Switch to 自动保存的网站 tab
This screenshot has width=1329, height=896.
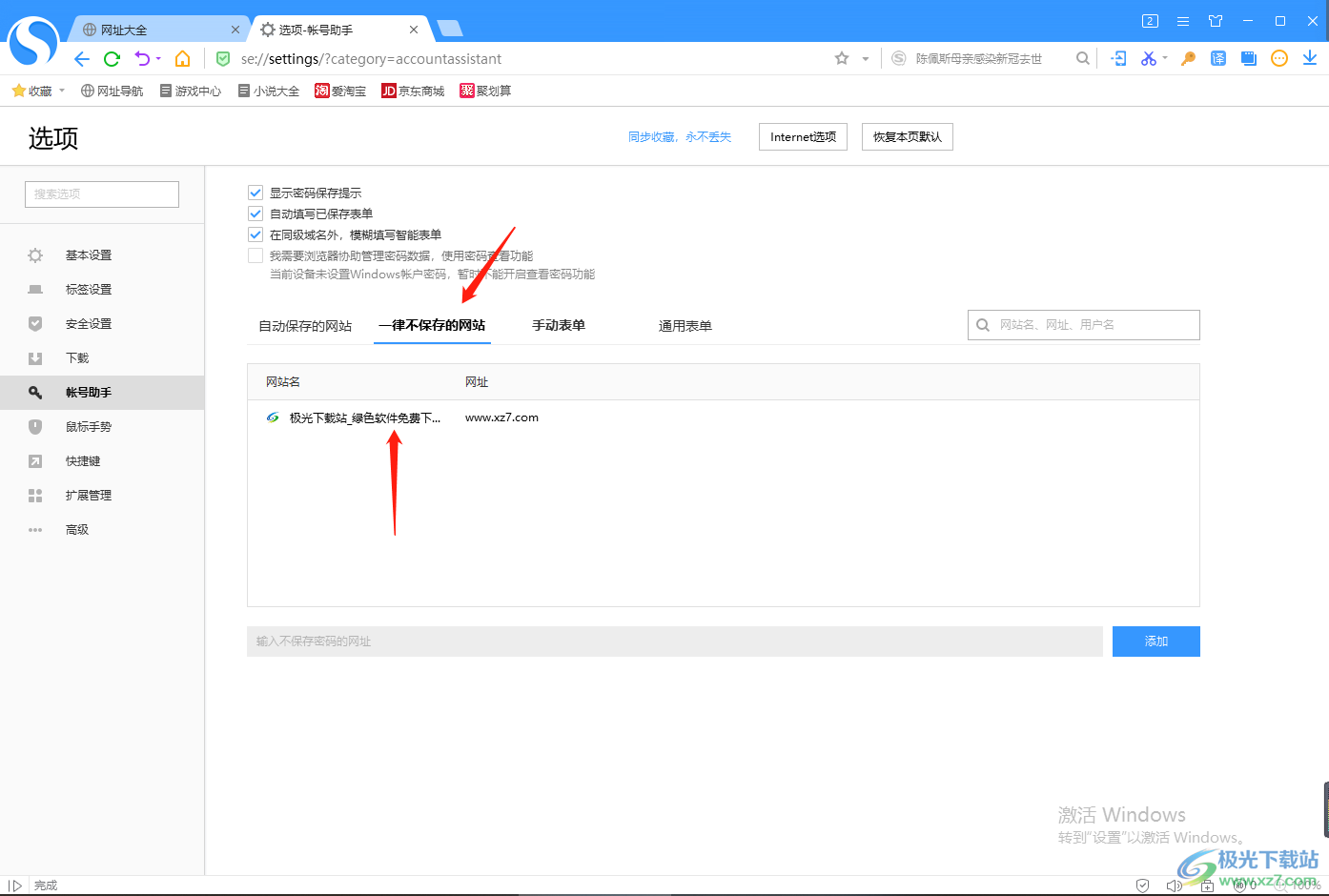[x=305, y=326]
